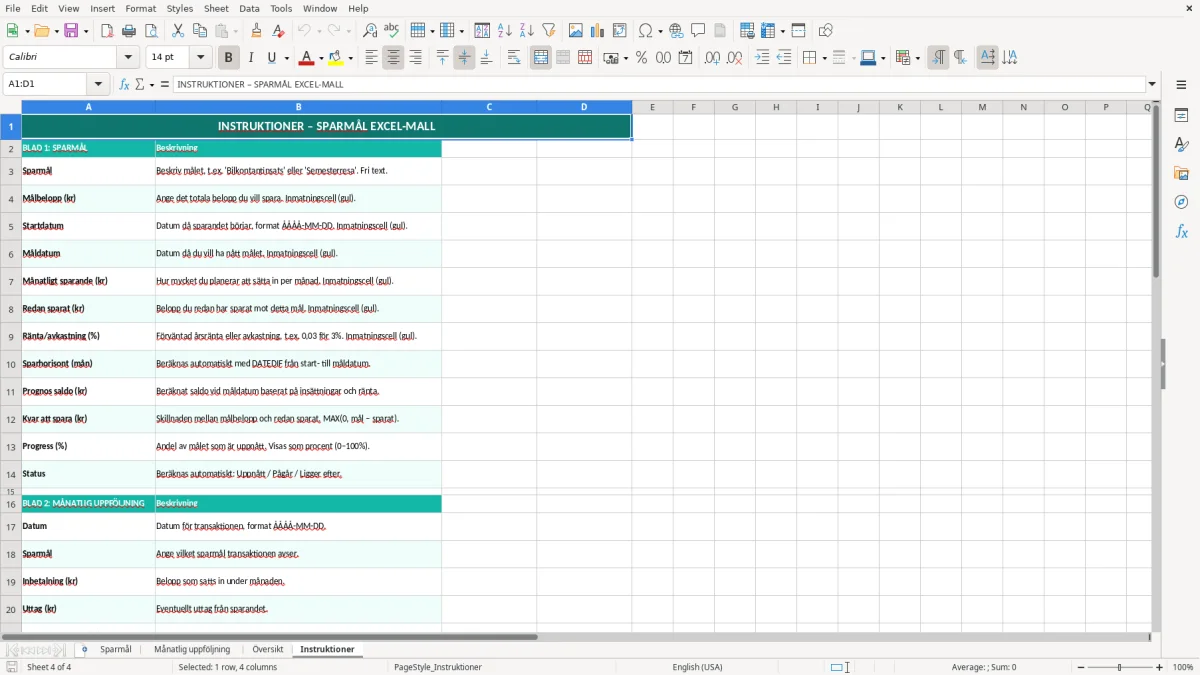Open the Styles menu
This screenshot has height=675, width=1200.
[180, 9]
